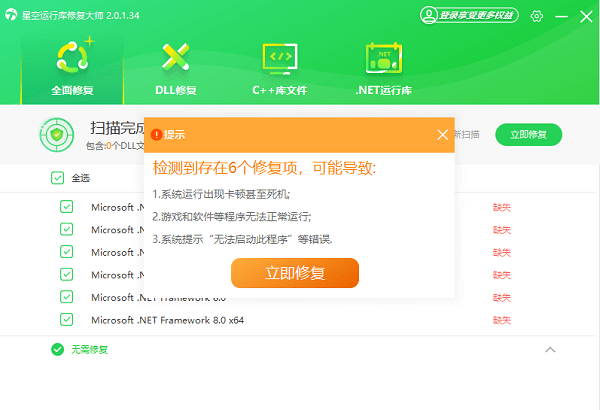Open settings via the gear icon
600x410 pixels.
(x=537, y=16)
